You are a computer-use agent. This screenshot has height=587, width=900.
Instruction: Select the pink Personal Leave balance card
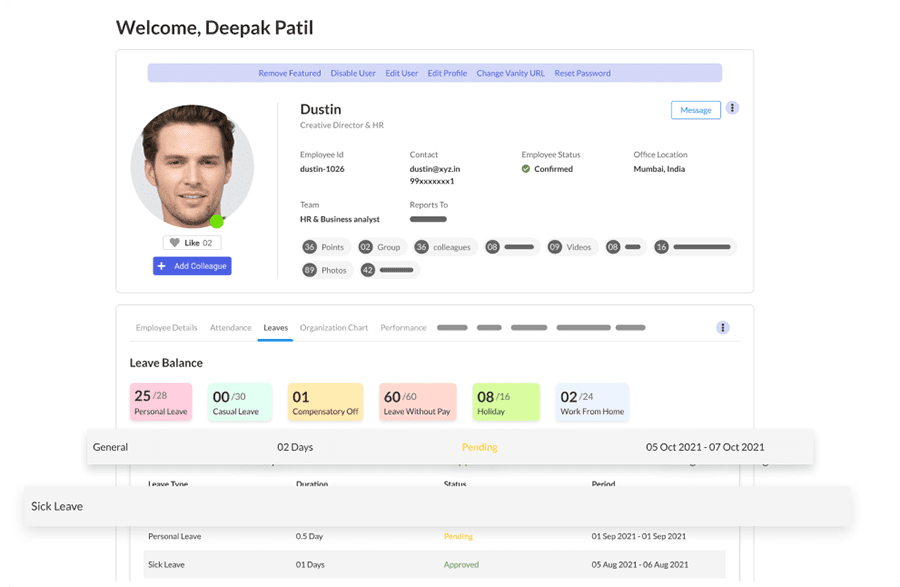click(161, 402)
